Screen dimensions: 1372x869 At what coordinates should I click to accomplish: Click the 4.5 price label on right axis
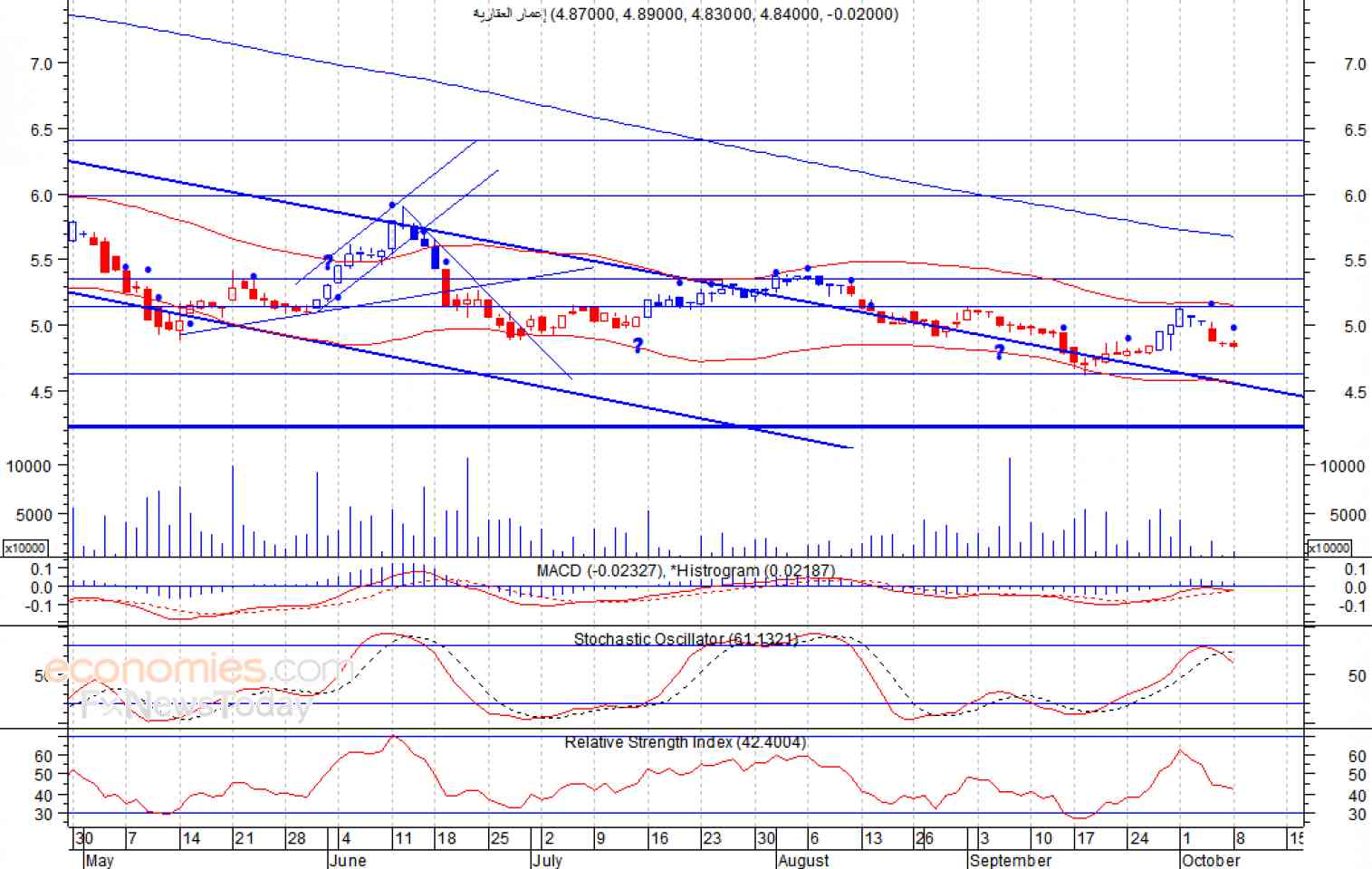coord(1355,393)
